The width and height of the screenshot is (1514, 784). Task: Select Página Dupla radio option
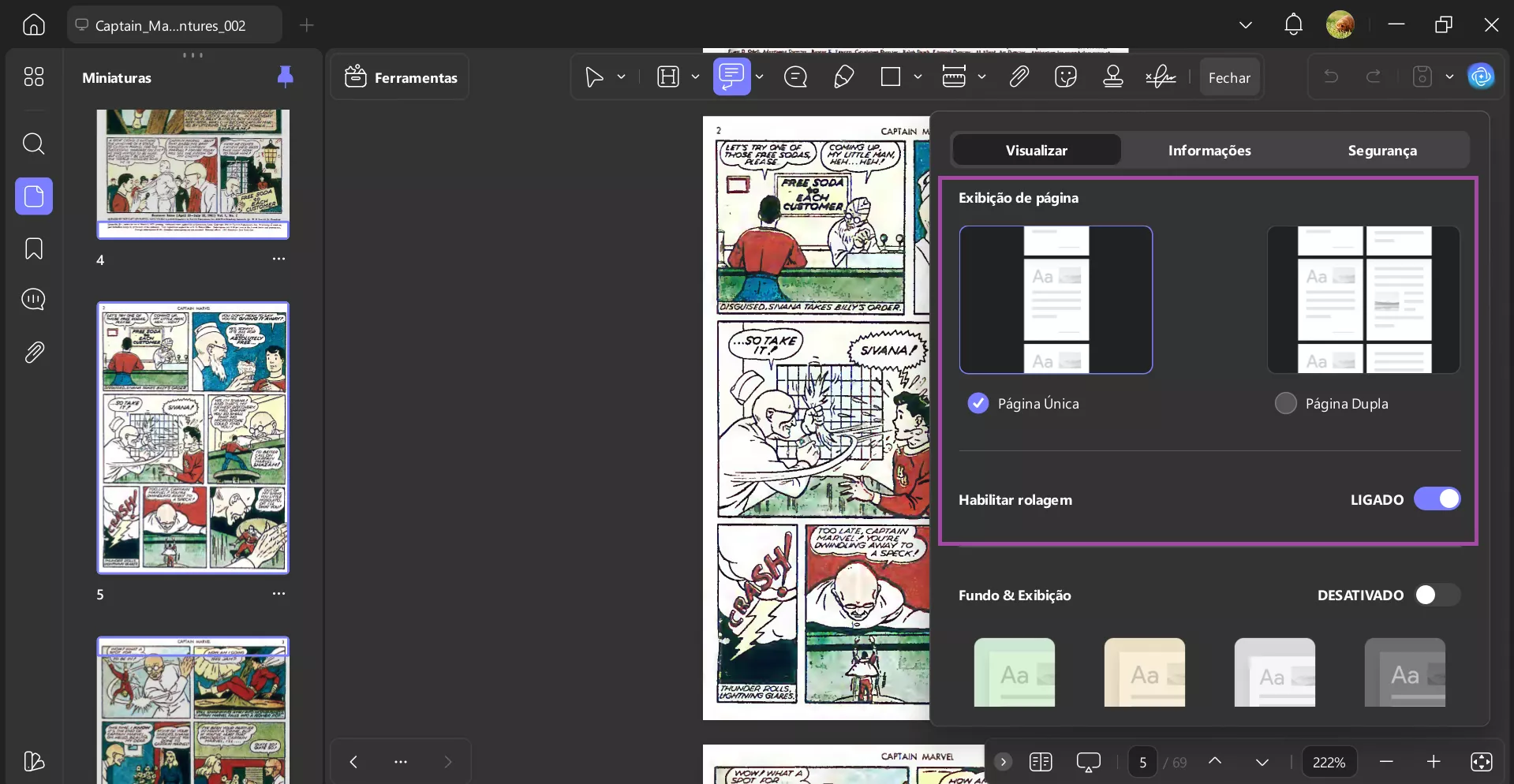(1285, 403)
